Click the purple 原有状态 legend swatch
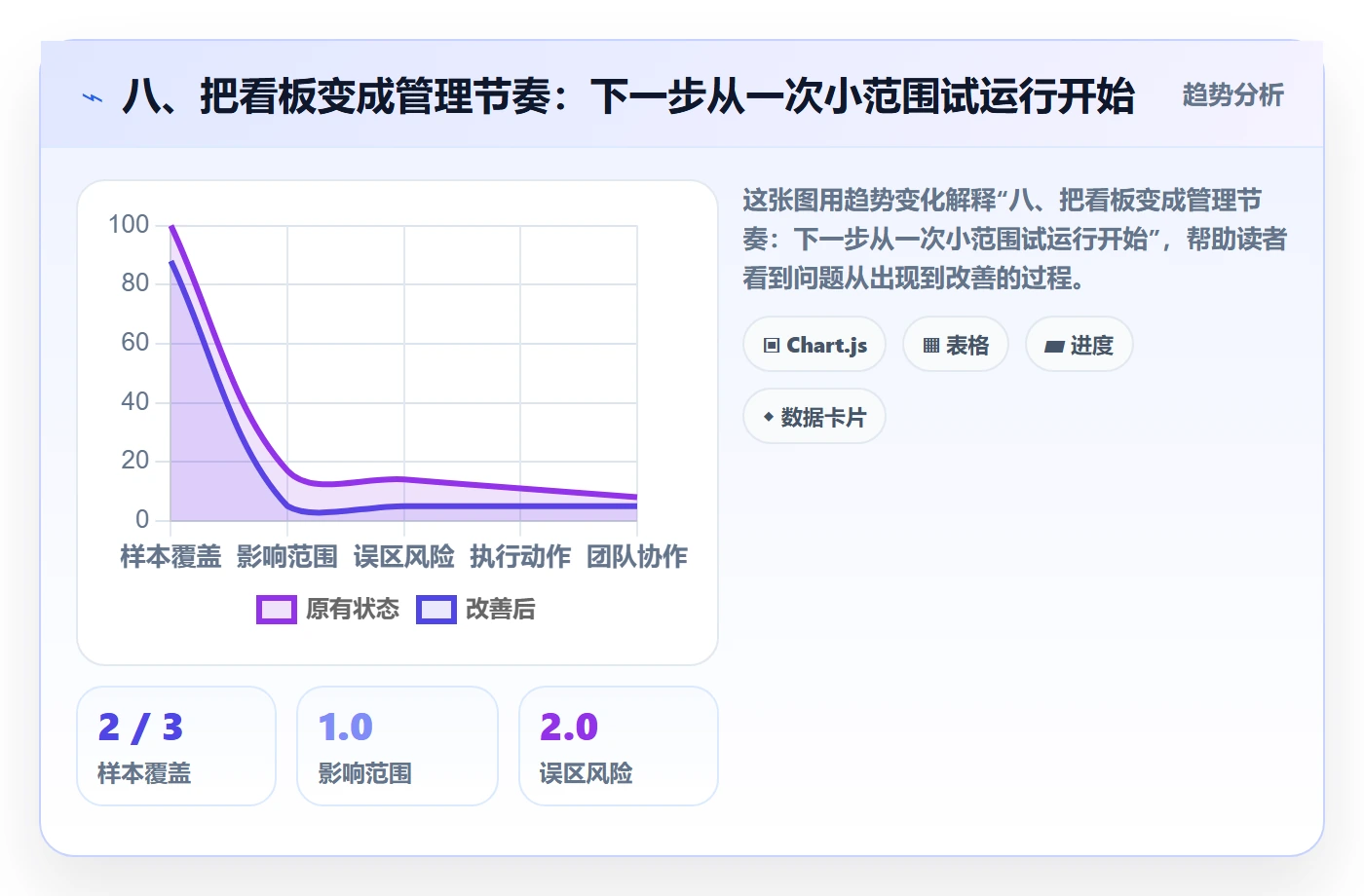This screenshot has width=1364, height=896. (x=277, y=610)
